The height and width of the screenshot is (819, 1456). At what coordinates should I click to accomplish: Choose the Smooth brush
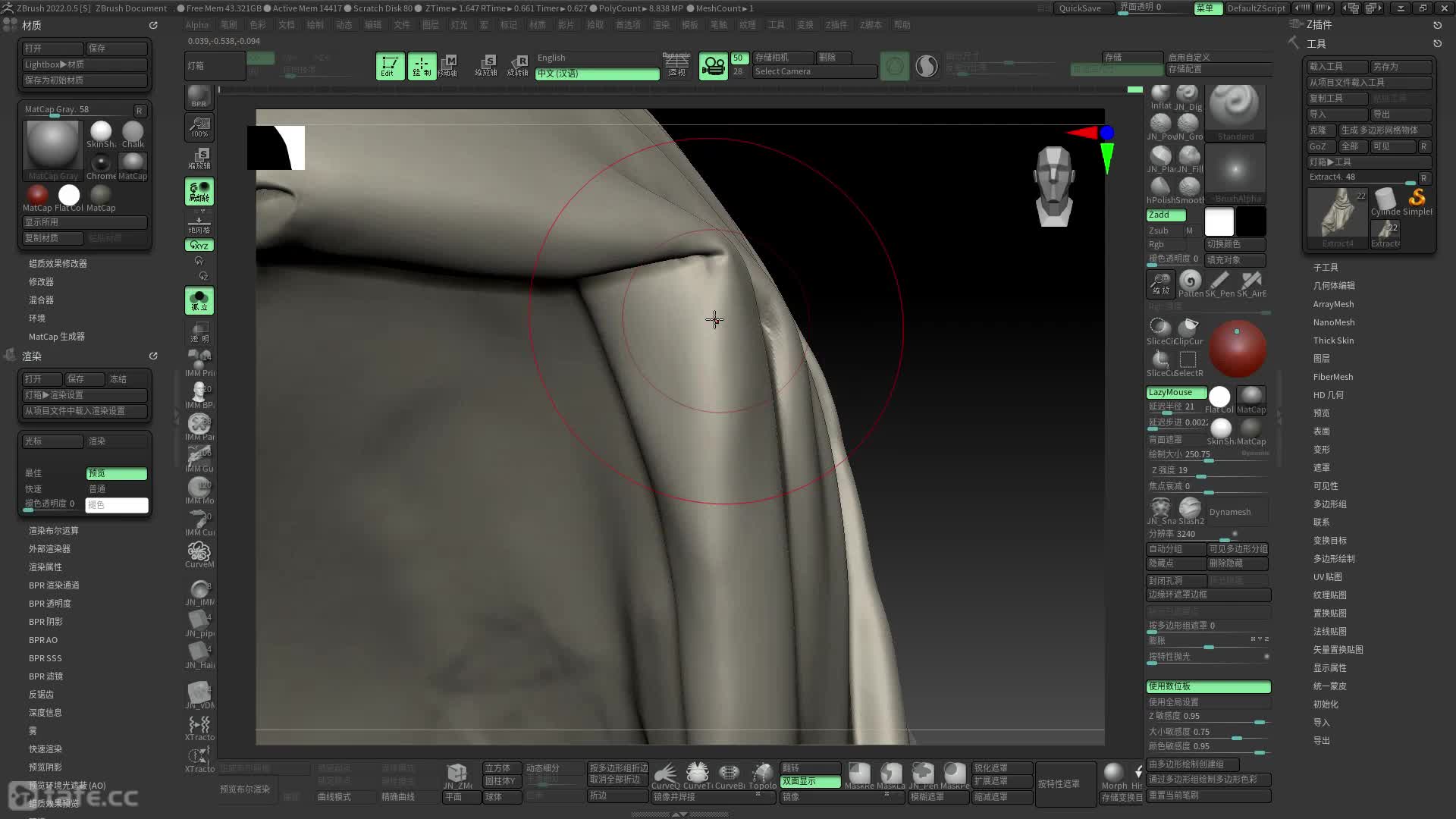1189,190
